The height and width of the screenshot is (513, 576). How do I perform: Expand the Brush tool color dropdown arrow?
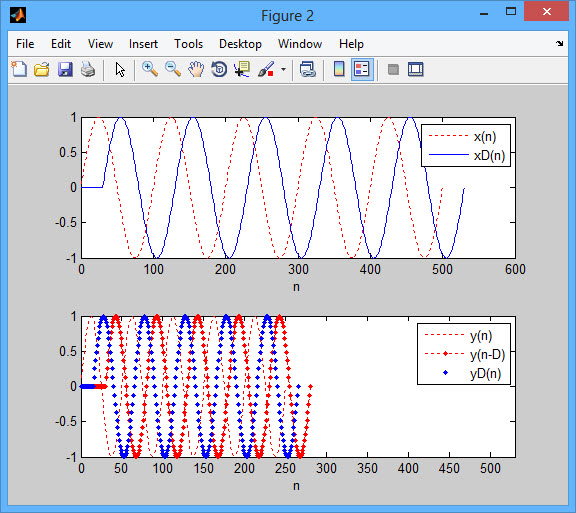click(x=283, y=69)
